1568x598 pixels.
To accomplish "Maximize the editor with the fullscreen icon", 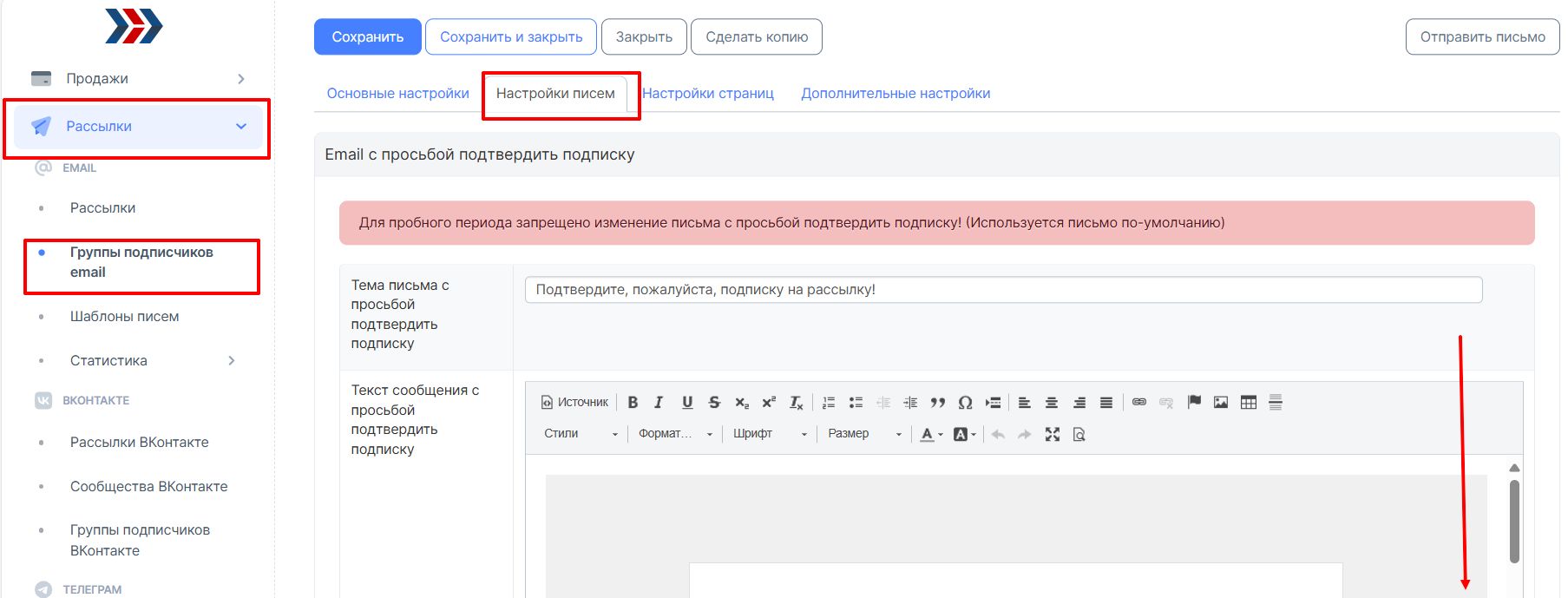I will point(1053,434).
